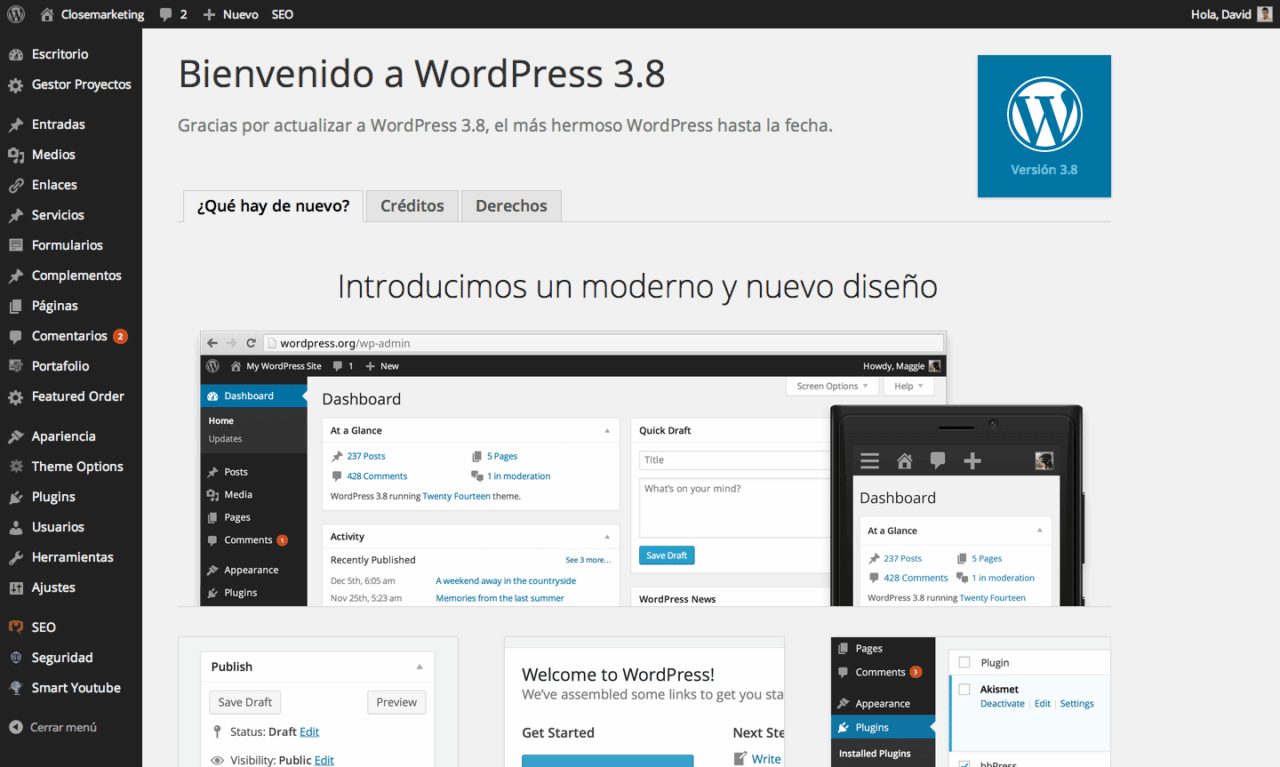Click the blue Save Draft button in Quick Draft
The width and height of the screenshot is (1280, 767).
tap(667, 555)
